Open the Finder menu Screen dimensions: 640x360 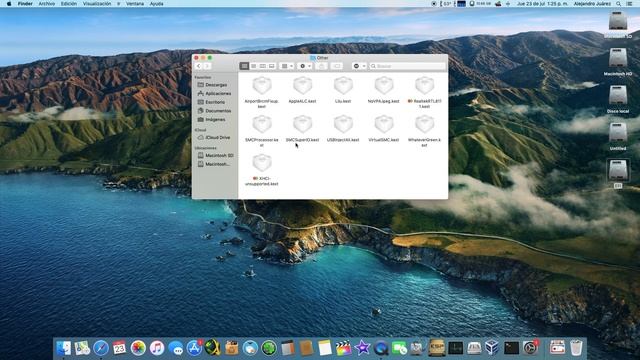(25, 4)
